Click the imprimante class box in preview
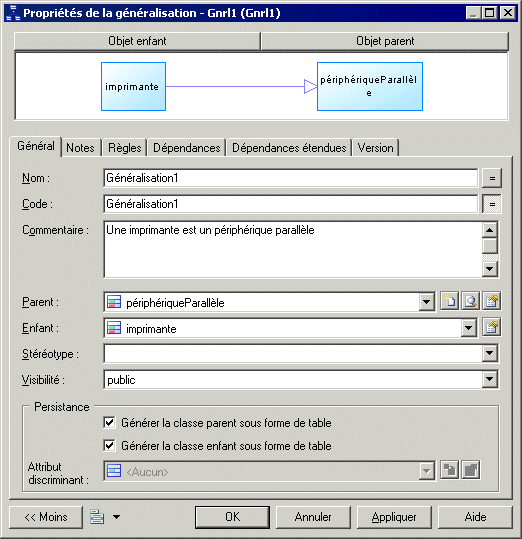This screenshot has height=539, width=522. click(x=133, y=87)
